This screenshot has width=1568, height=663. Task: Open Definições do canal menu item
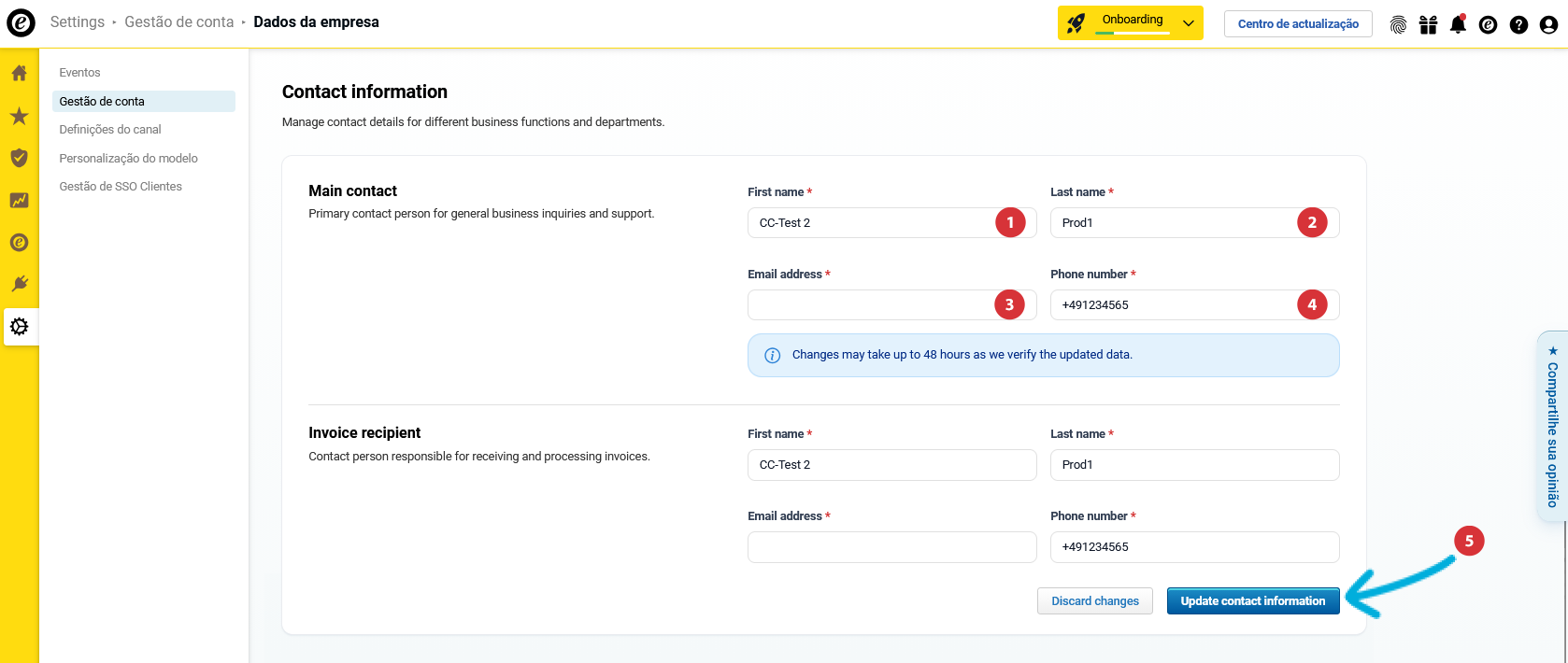tap(110, 130)
